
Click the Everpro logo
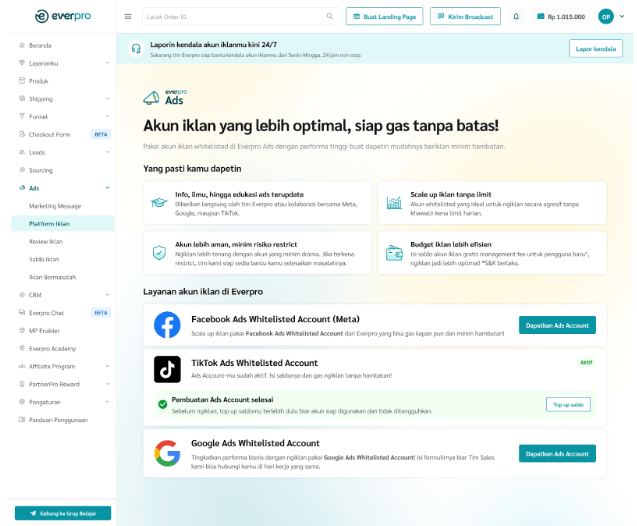(63, 16)
